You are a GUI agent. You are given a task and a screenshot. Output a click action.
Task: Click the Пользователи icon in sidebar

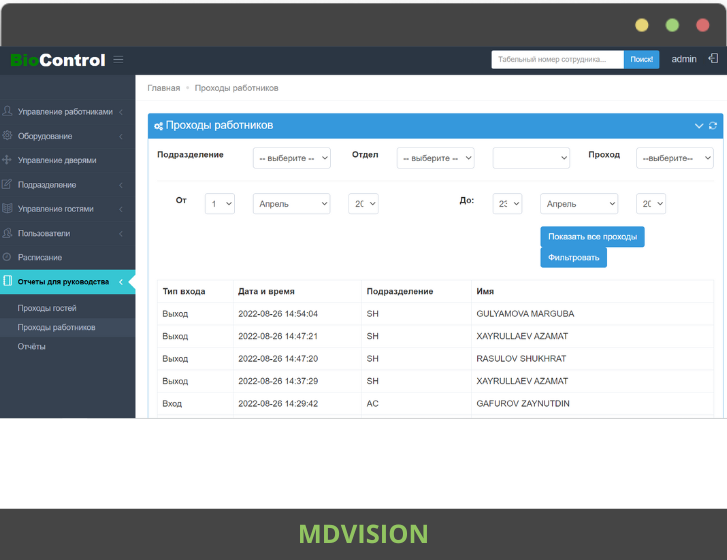(8, 233)
